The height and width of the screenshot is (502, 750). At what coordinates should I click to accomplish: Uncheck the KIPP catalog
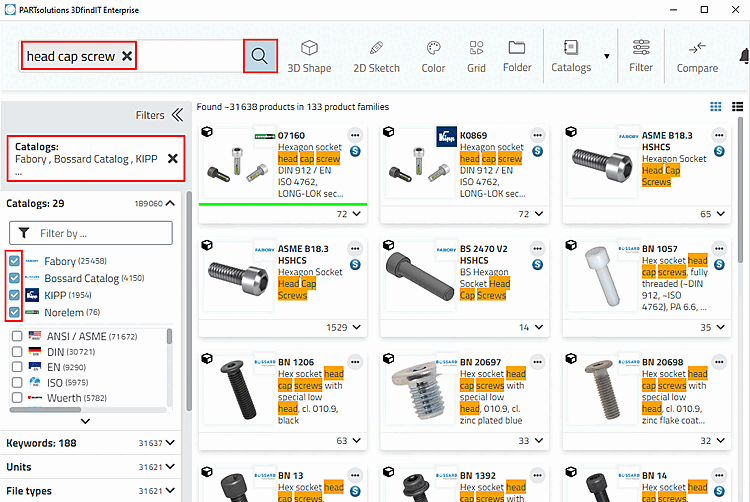pyautogui.click(x=14, y=295)
